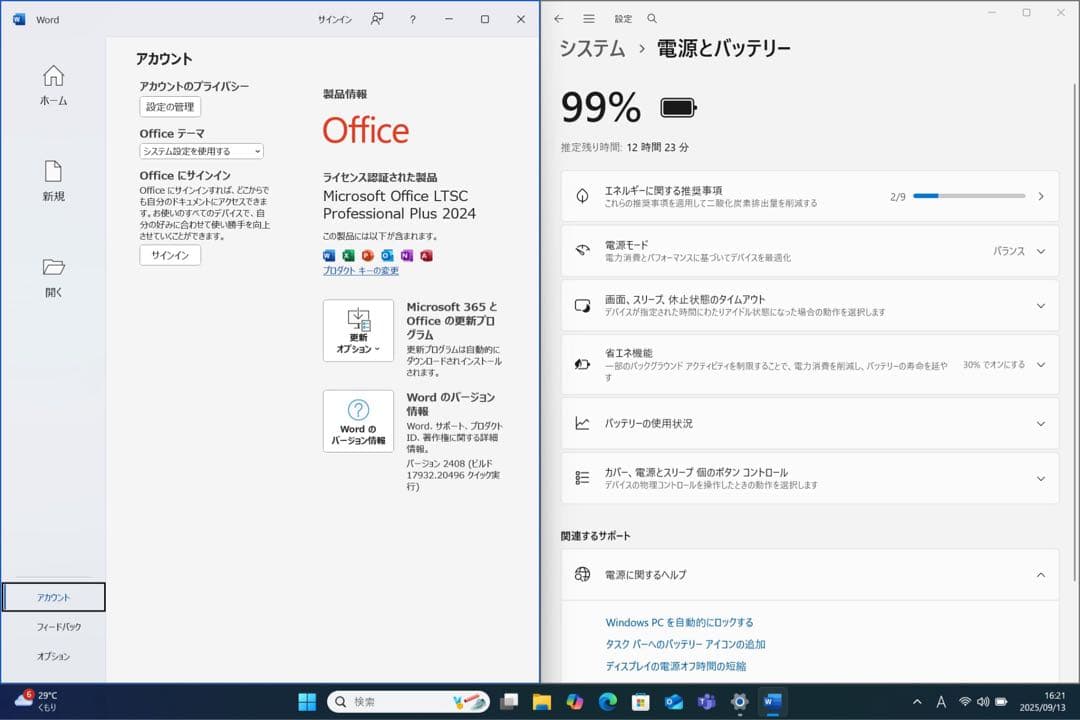Open エネルギーに関する推奨事項 recommendations page
Image resolution: width=1080 pixels, height=720 pixels.
[x=810, y=196]
